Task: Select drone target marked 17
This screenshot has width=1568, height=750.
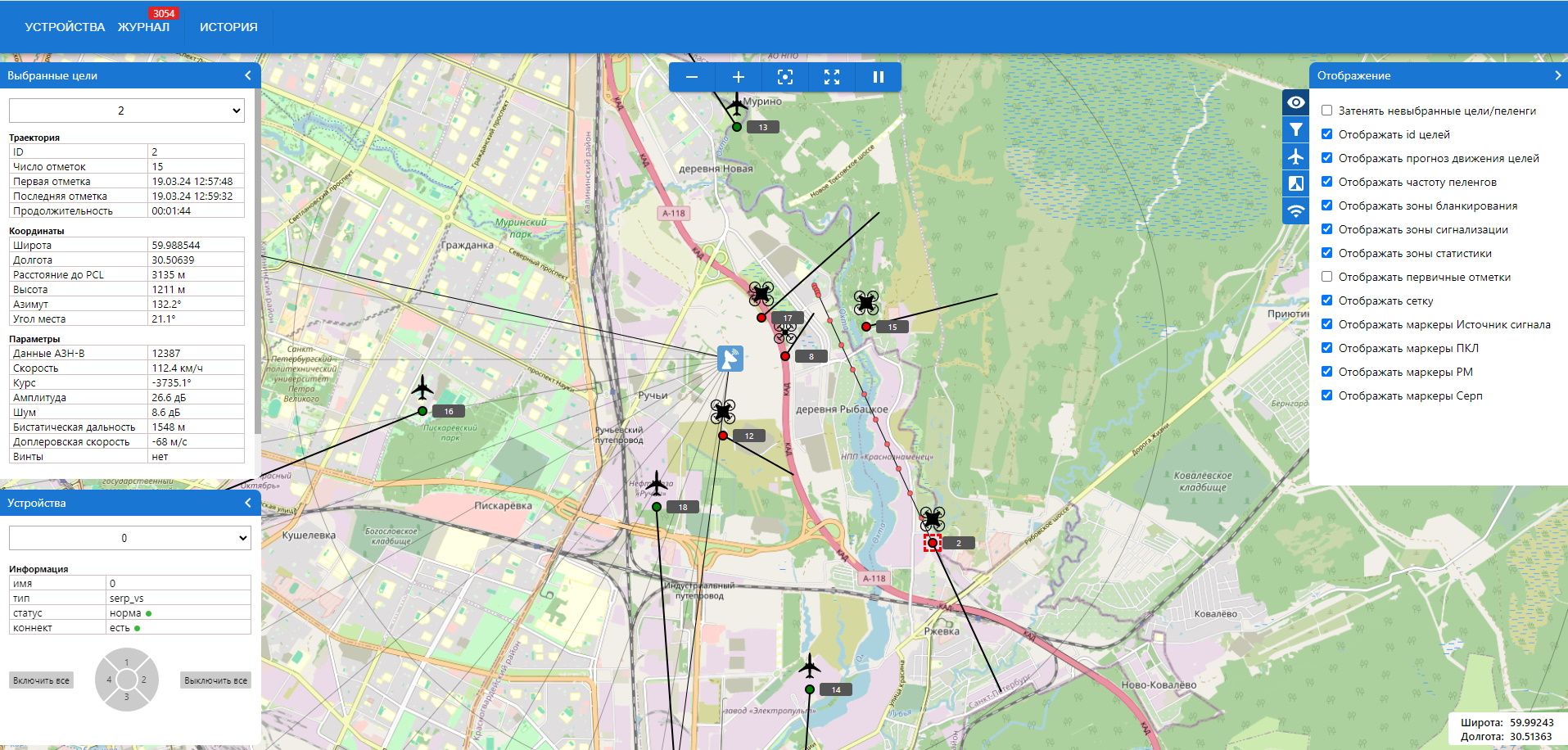Action: click(x=761, y=294)
